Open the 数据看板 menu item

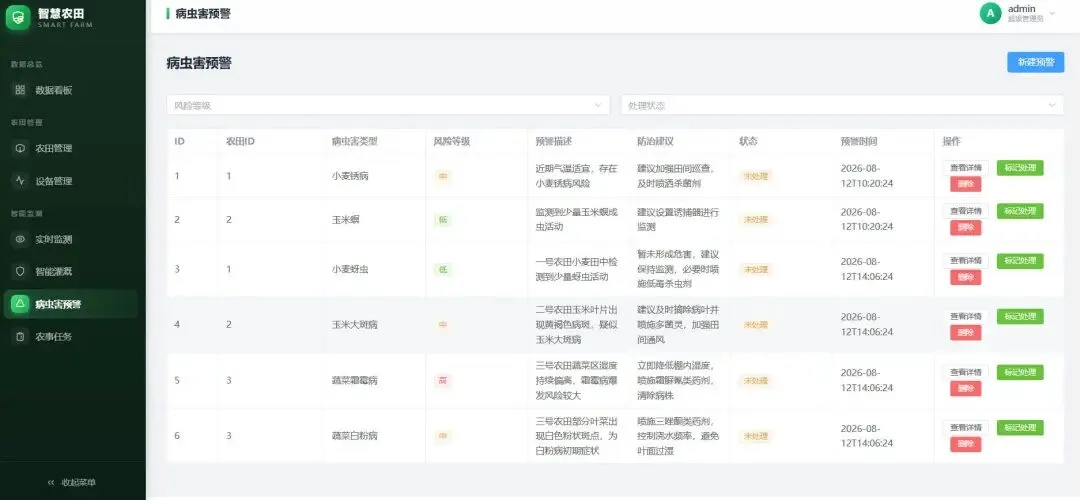tap(71, 90)
